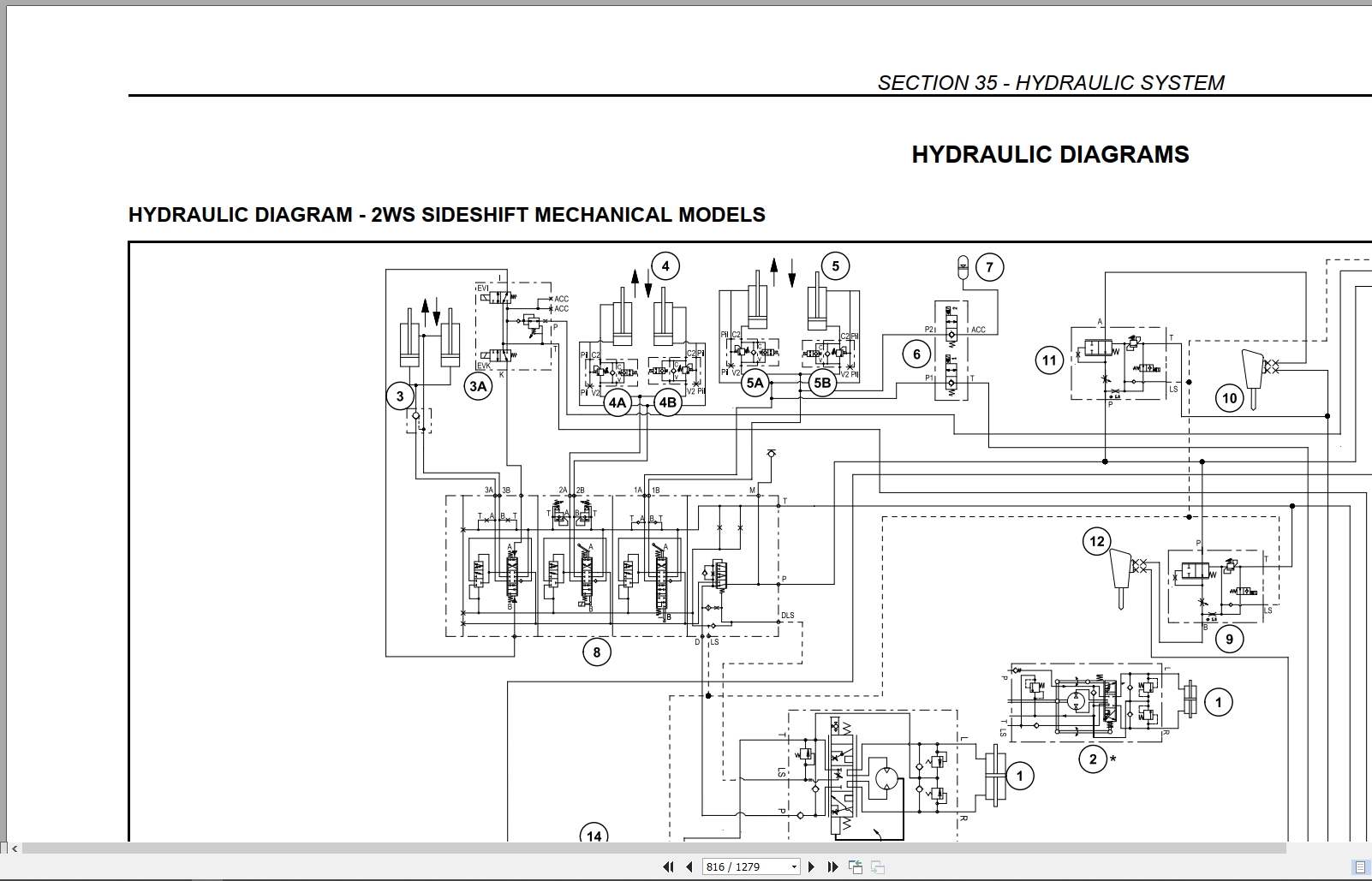Click circled label 3A in the diagram
Screen dimensions: 1372x881
(x=478, y=386)
